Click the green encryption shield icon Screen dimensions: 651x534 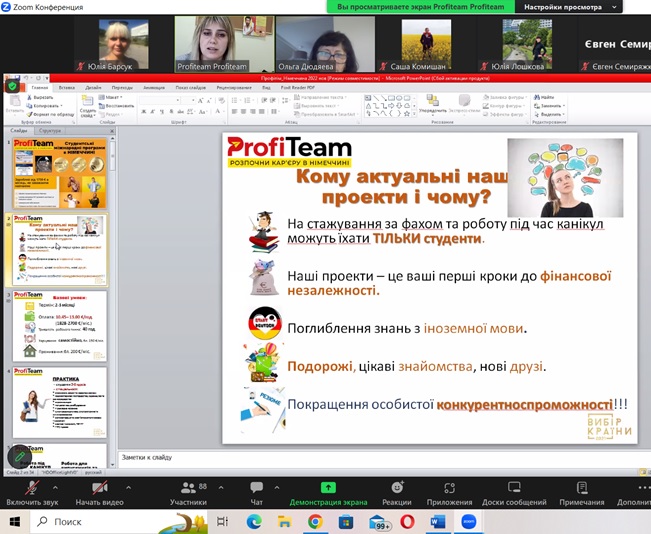[x=12, y=86]
